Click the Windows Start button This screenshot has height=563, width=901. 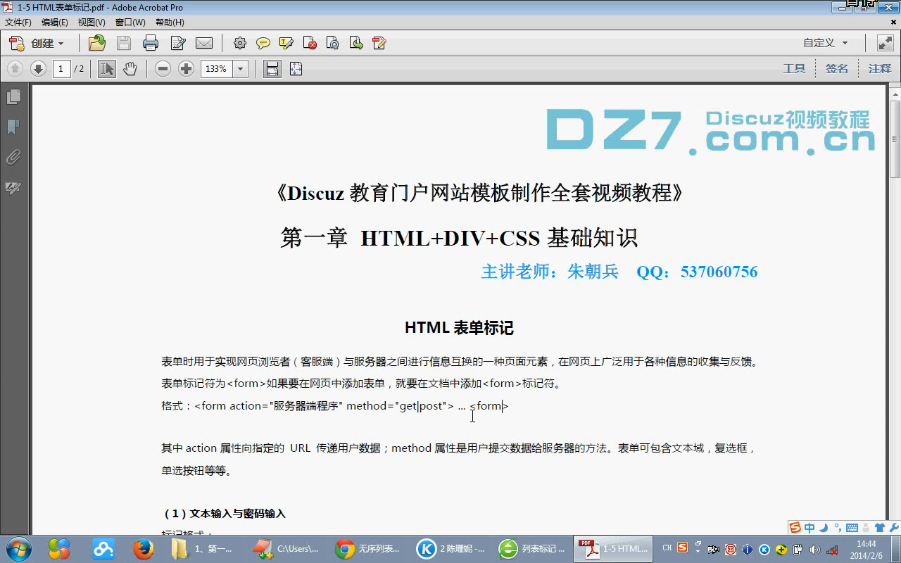pyautogui.click(x=18, y=549)
